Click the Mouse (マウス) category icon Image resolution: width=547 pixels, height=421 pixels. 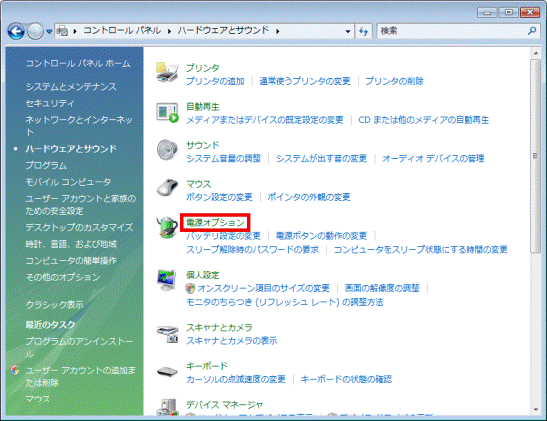pos(167,188)
